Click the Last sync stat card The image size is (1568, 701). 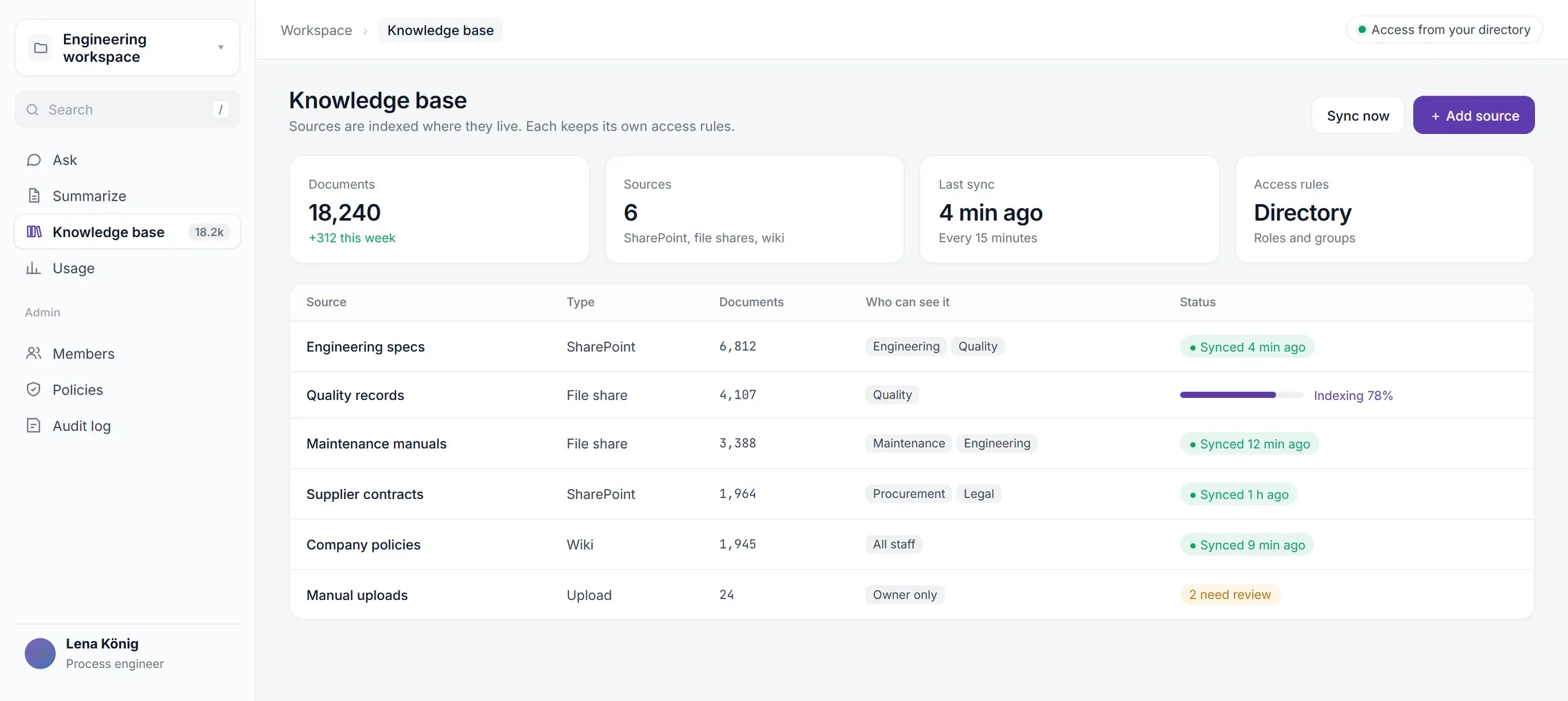pyautogui.click(x=1069, y=209)
